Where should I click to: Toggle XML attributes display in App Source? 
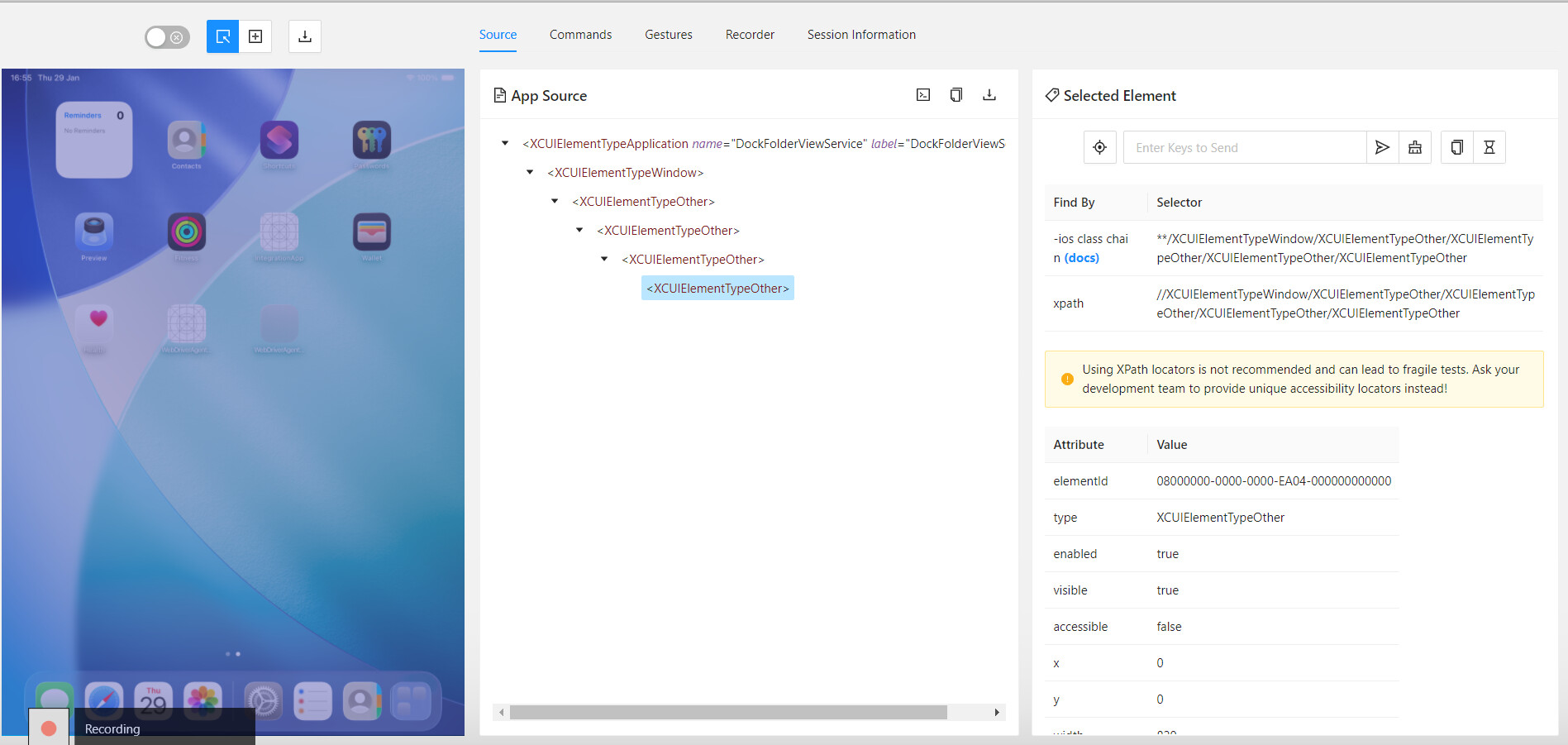(923, 95)
